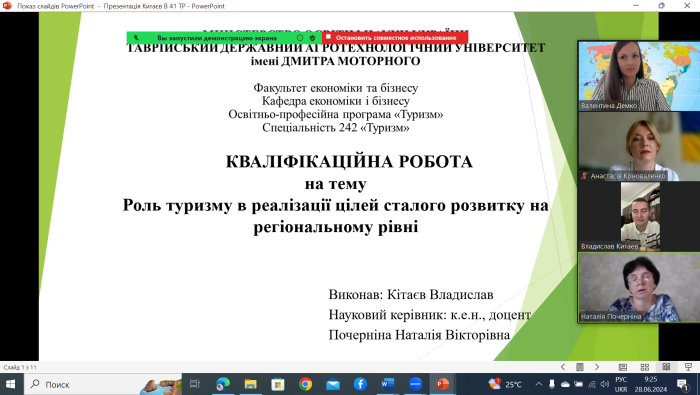Click 'Науковий керівник: к.е.н., доцент' line

tap(429, 315)
